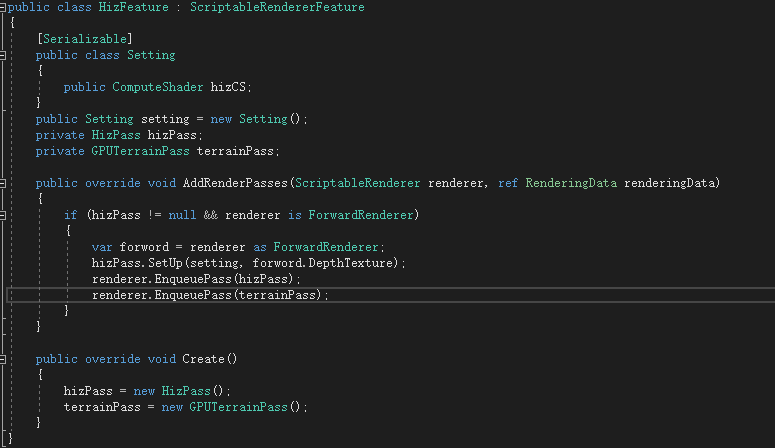Click the Create method name
Viewport: 775px width, 448px height.
(x=203, y=358)
